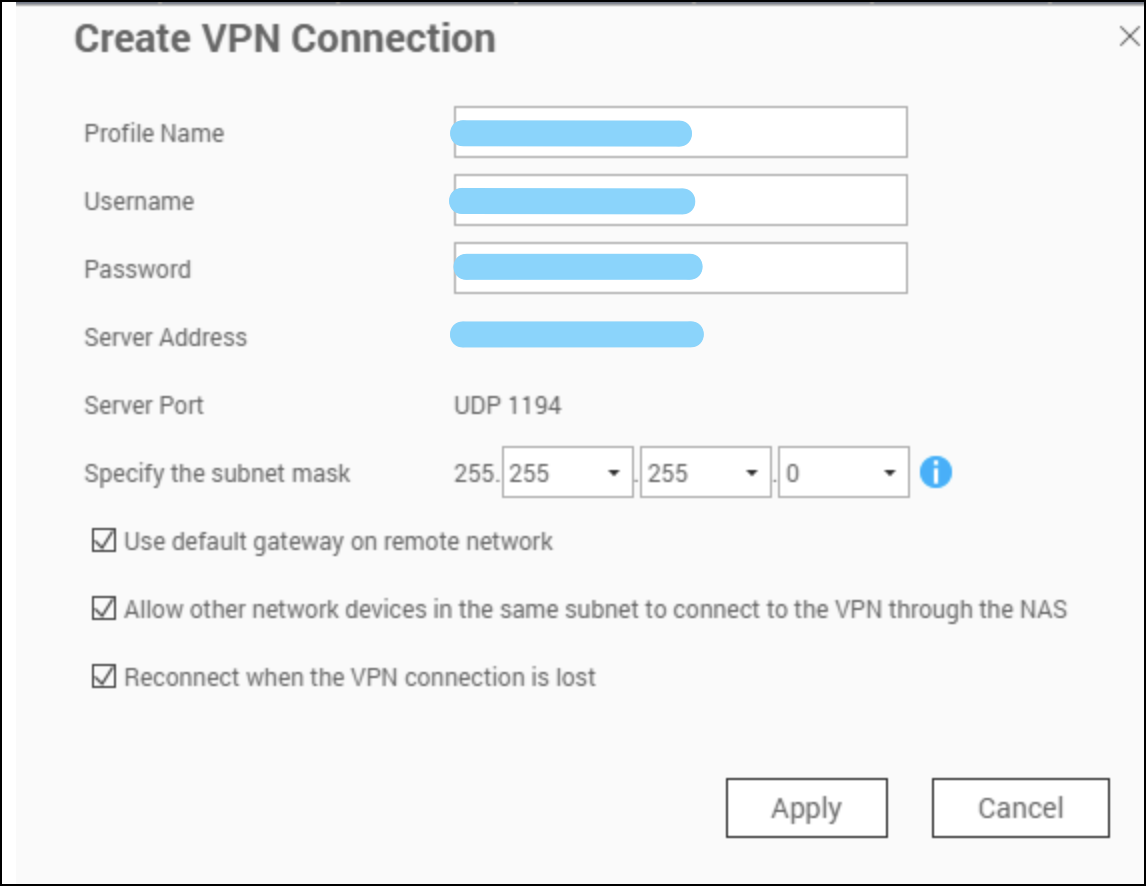The width and height of the screenshot is (1146, 886).
Task: Click the blue subnet mask info icon
Action: [x=935, y=472]
